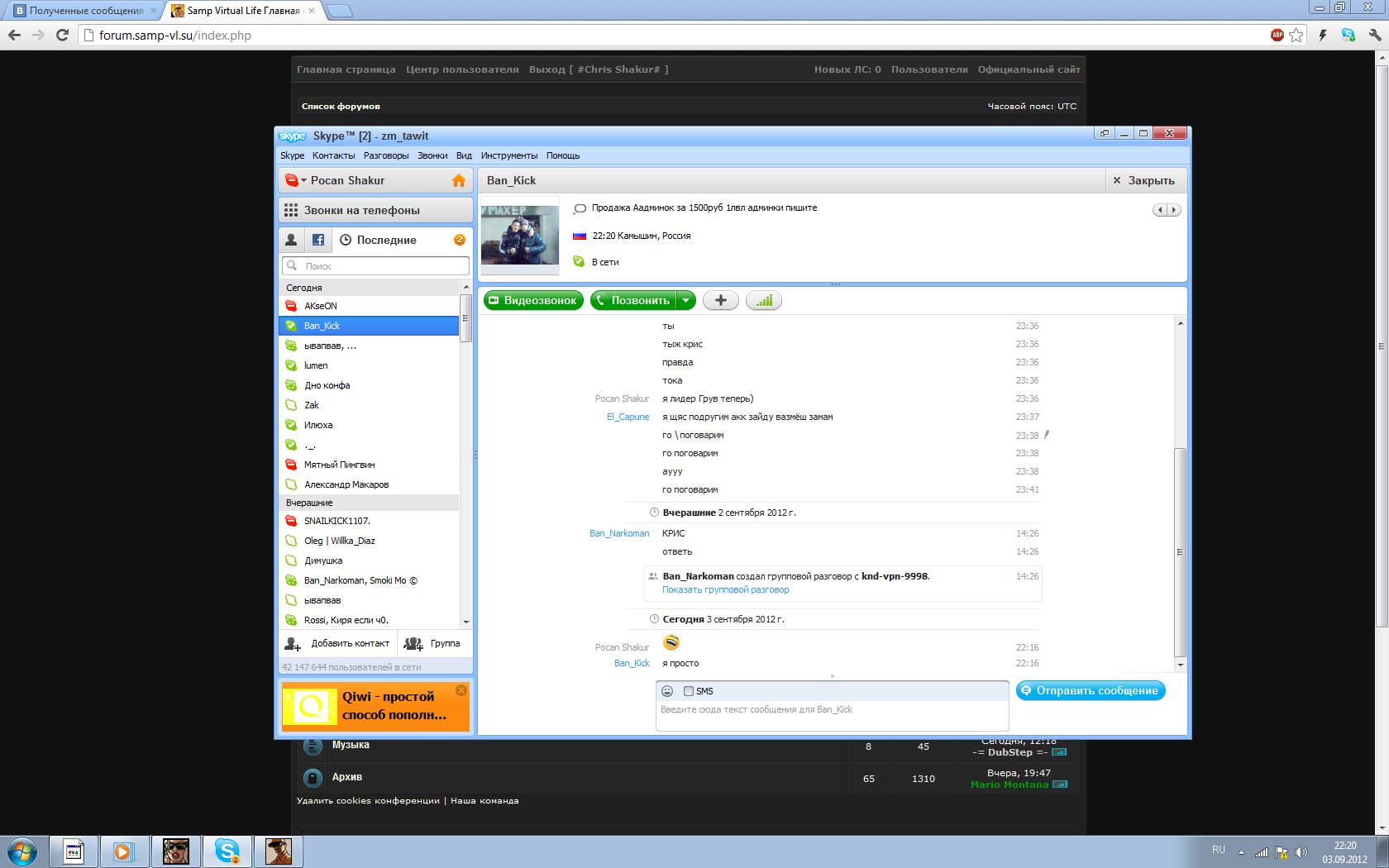Click the search magnifier icon

(292, 266)
